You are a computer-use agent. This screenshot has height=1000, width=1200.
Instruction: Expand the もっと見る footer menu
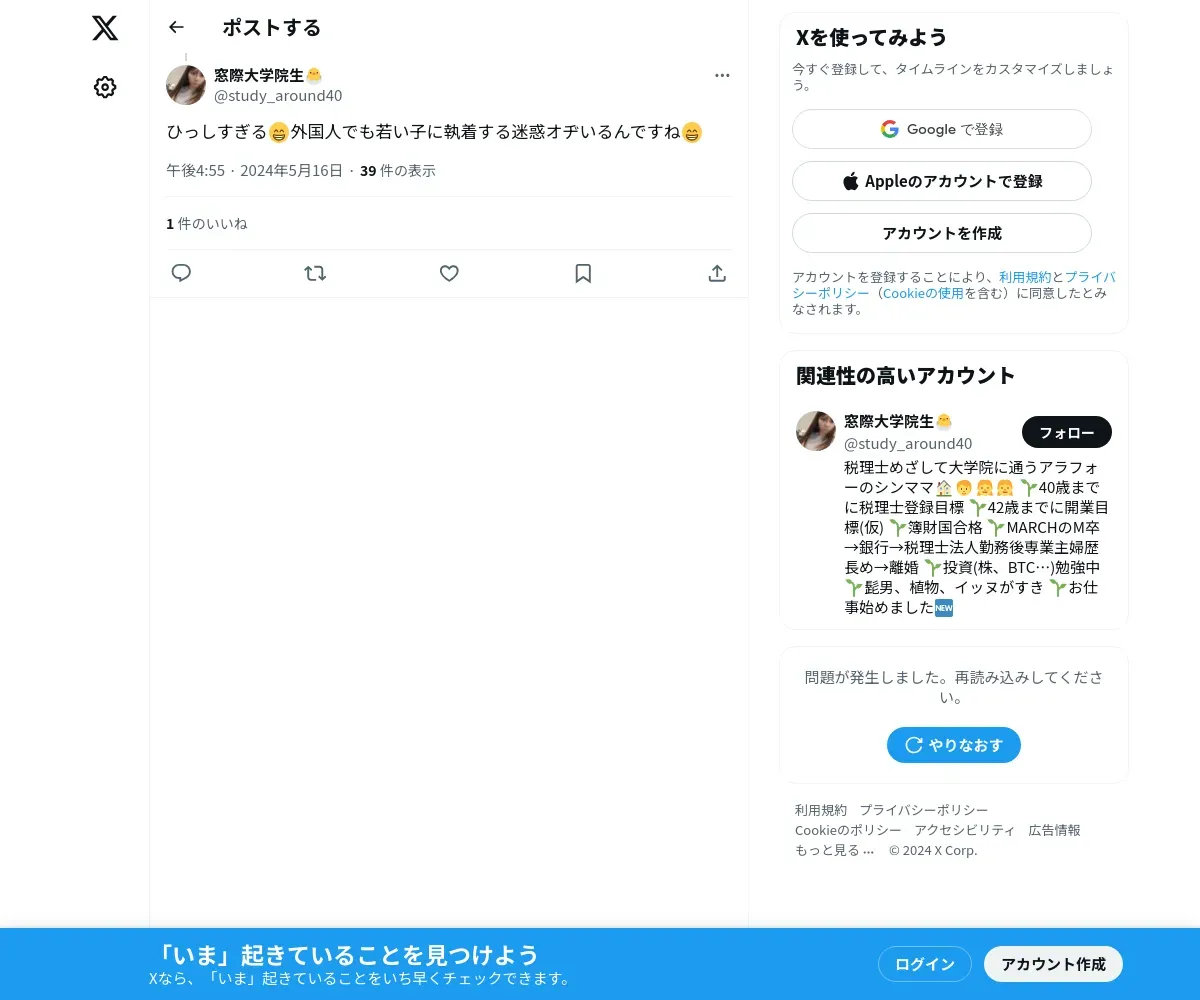tap(834, 850)
